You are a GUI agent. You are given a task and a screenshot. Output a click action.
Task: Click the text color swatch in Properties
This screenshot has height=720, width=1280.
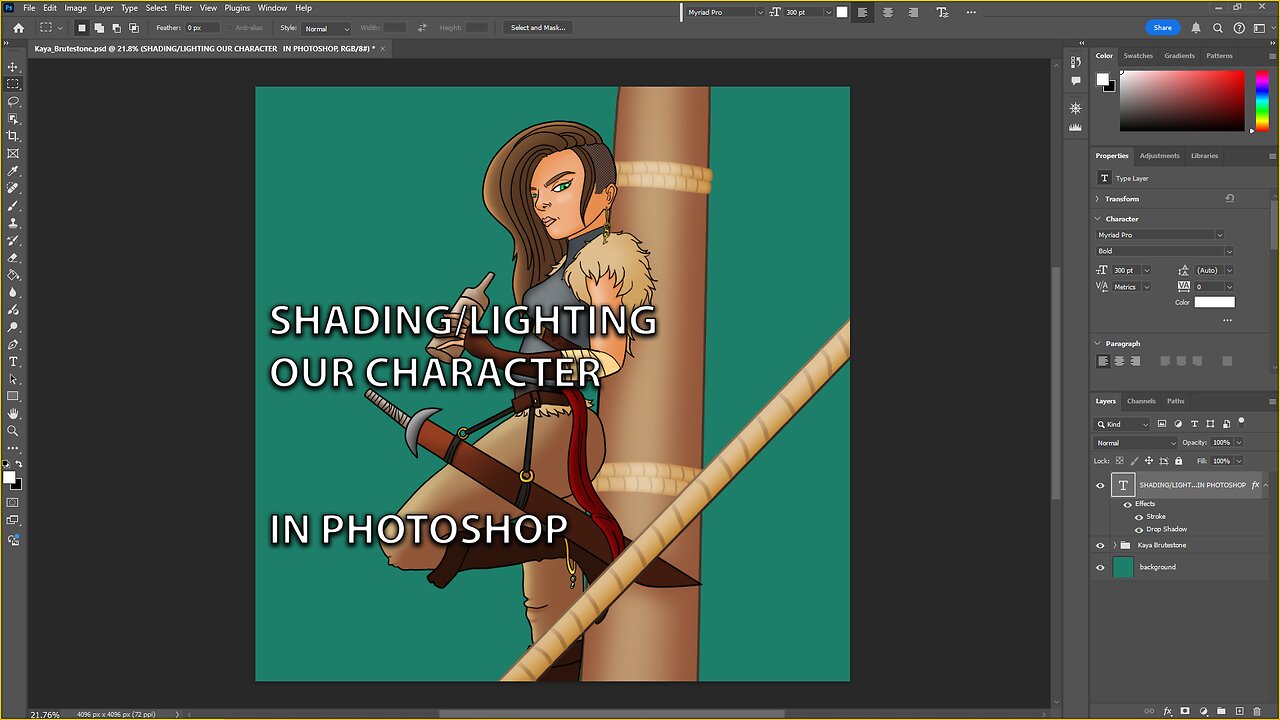coord(1214,302)
